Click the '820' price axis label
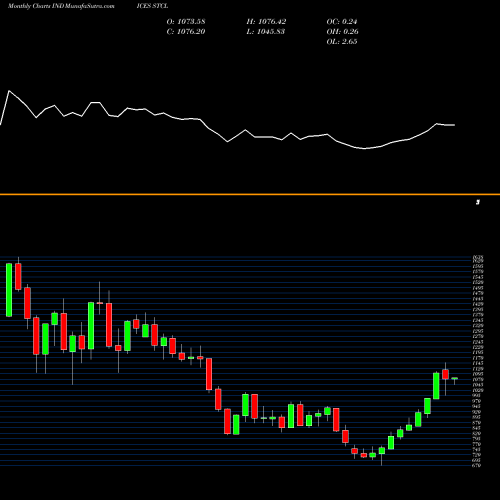Screen dimensions: 500x500 [477, 433]
